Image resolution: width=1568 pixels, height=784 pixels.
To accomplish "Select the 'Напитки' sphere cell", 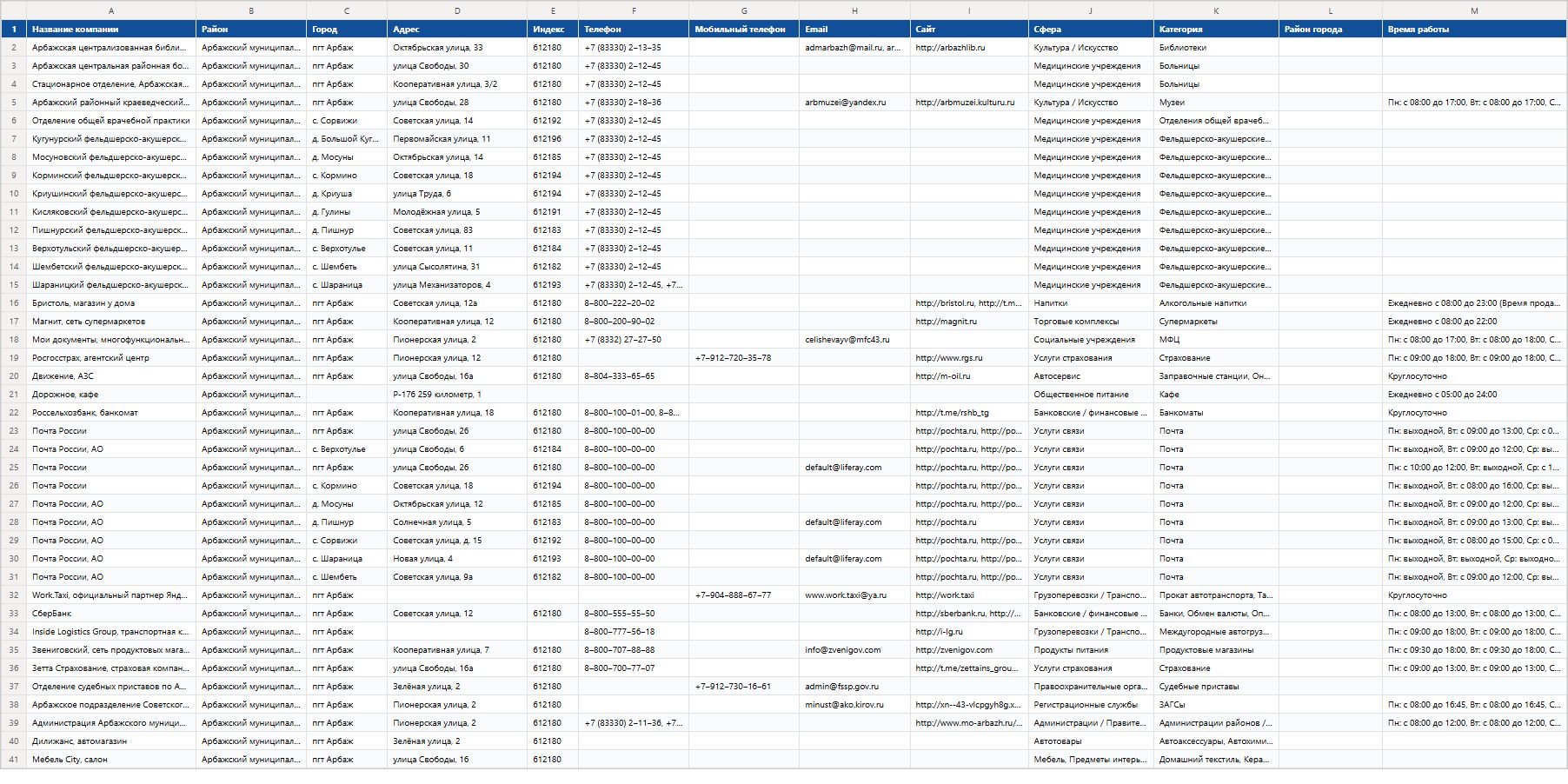I will tap(1091, 303).
